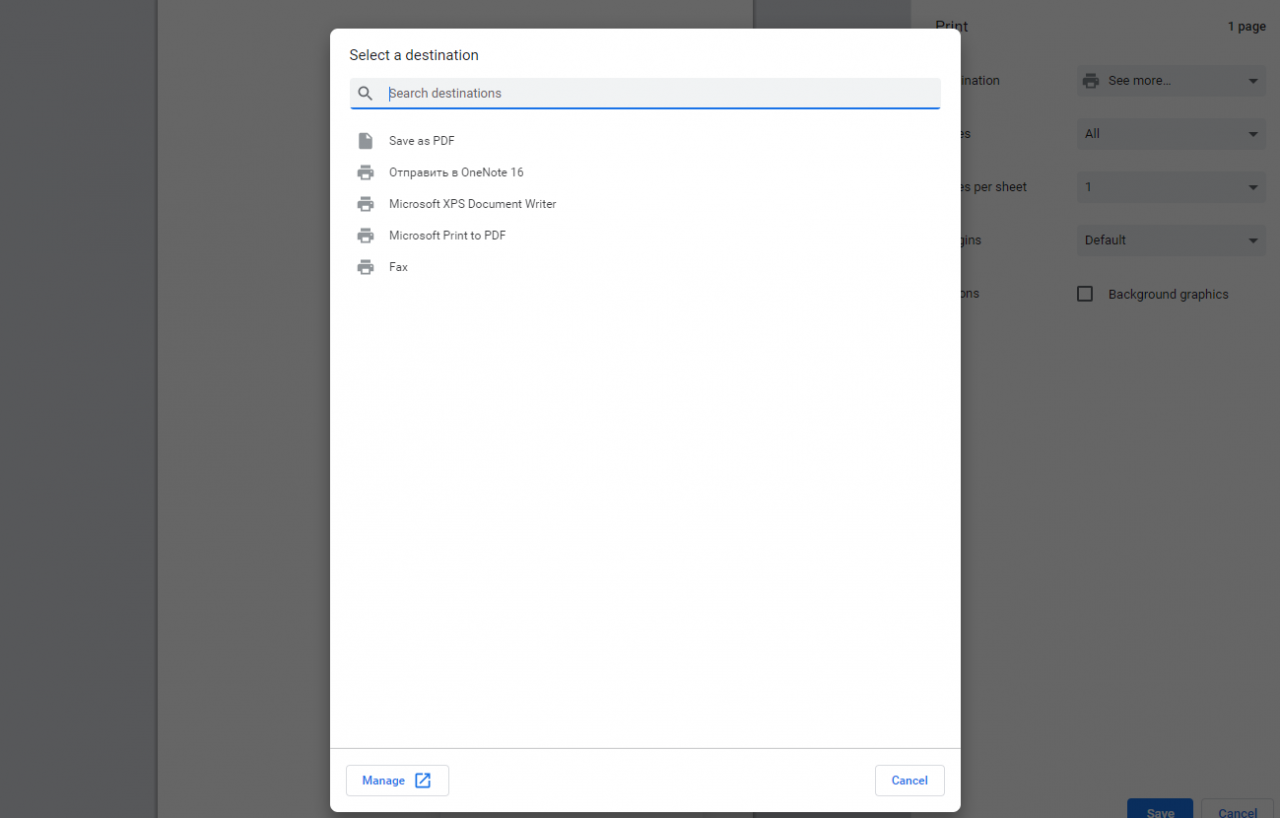Click the printer icon inside See more dropdown
Image resolution: width=1280 pixels, height=818 pixels.
tap(1090, 81)
